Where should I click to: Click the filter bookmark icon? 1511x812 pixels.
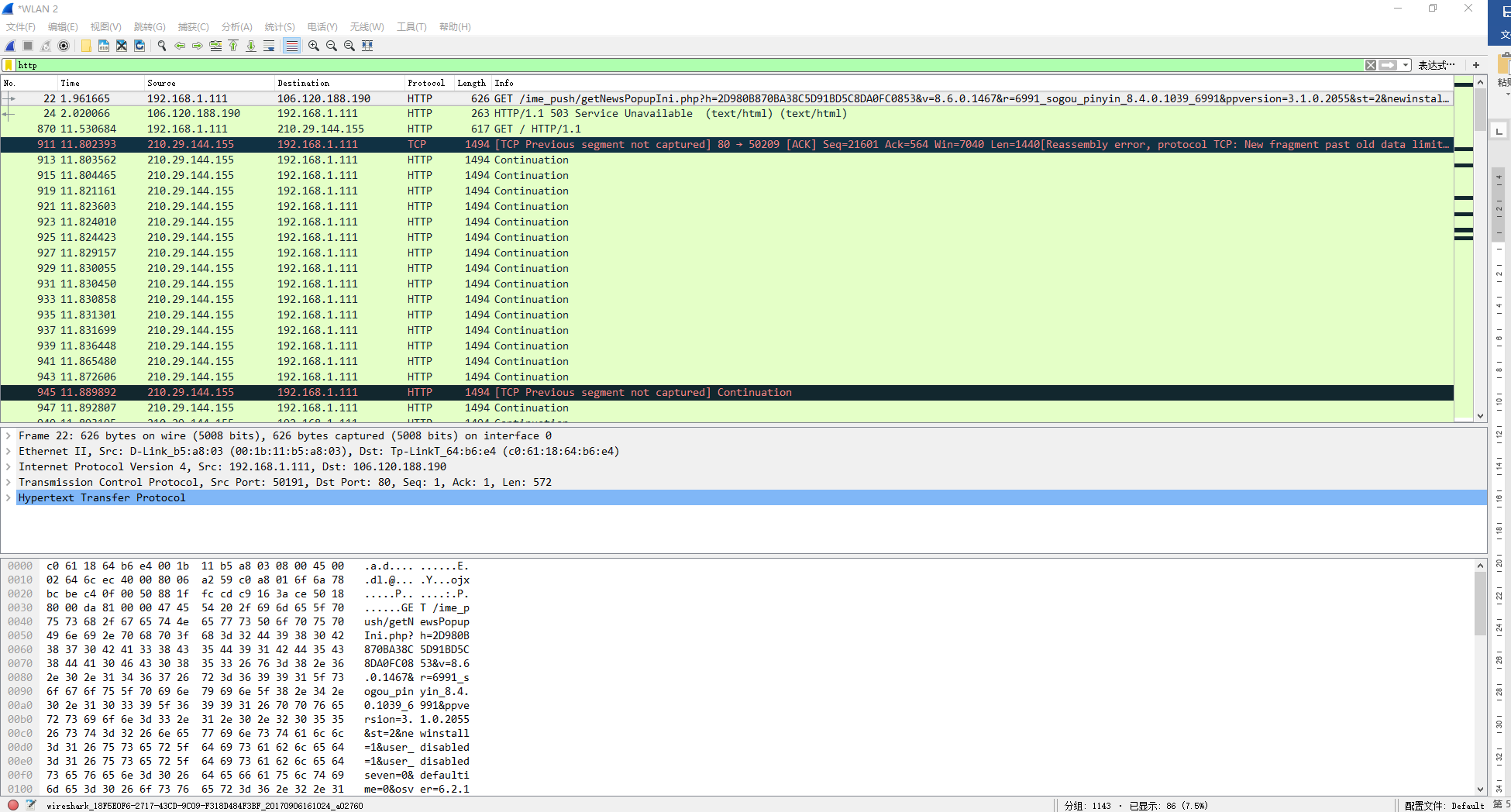pos(8,65)
